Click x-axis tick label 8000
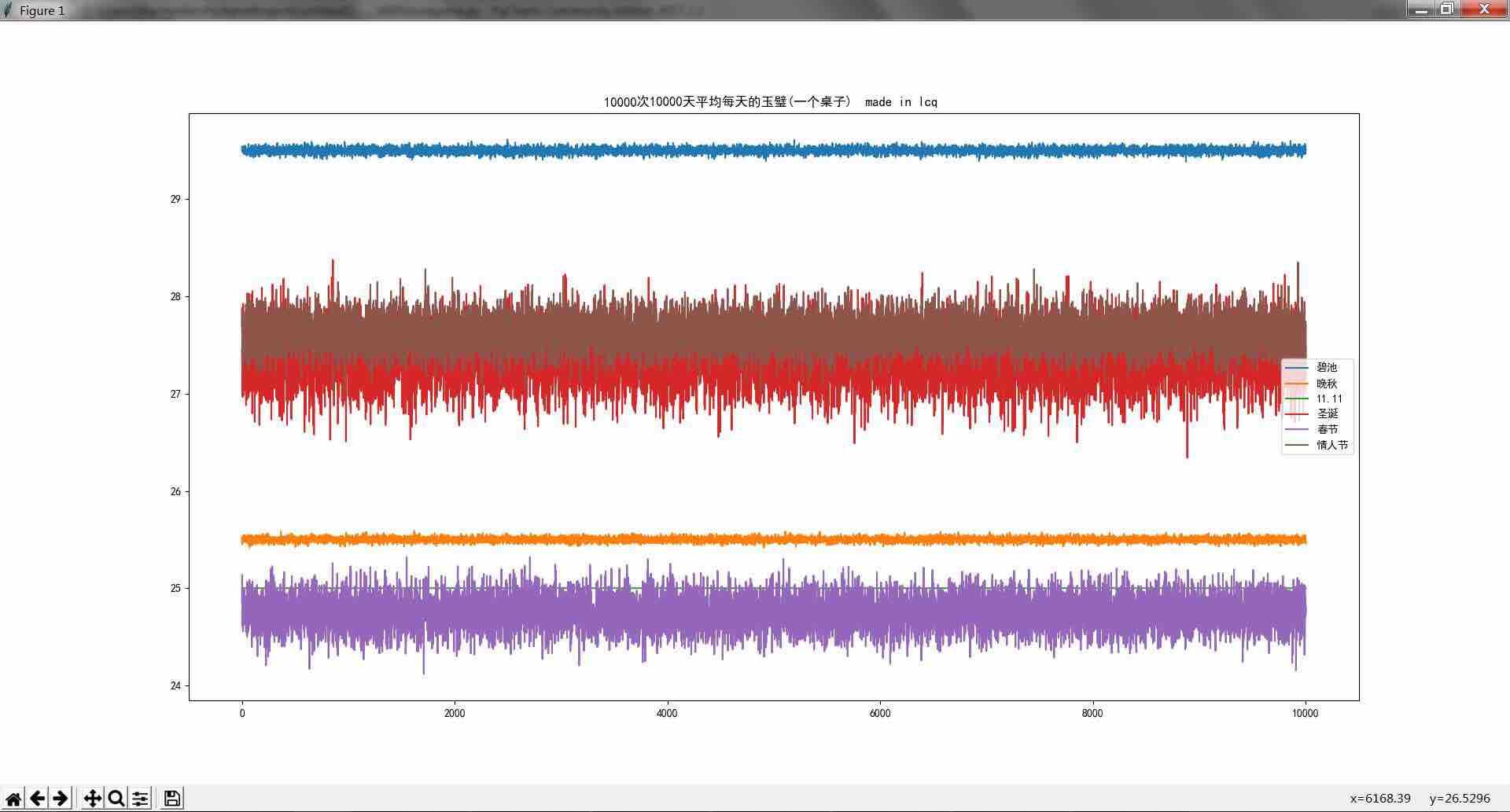The image size is (1510, 812). 1092,714
